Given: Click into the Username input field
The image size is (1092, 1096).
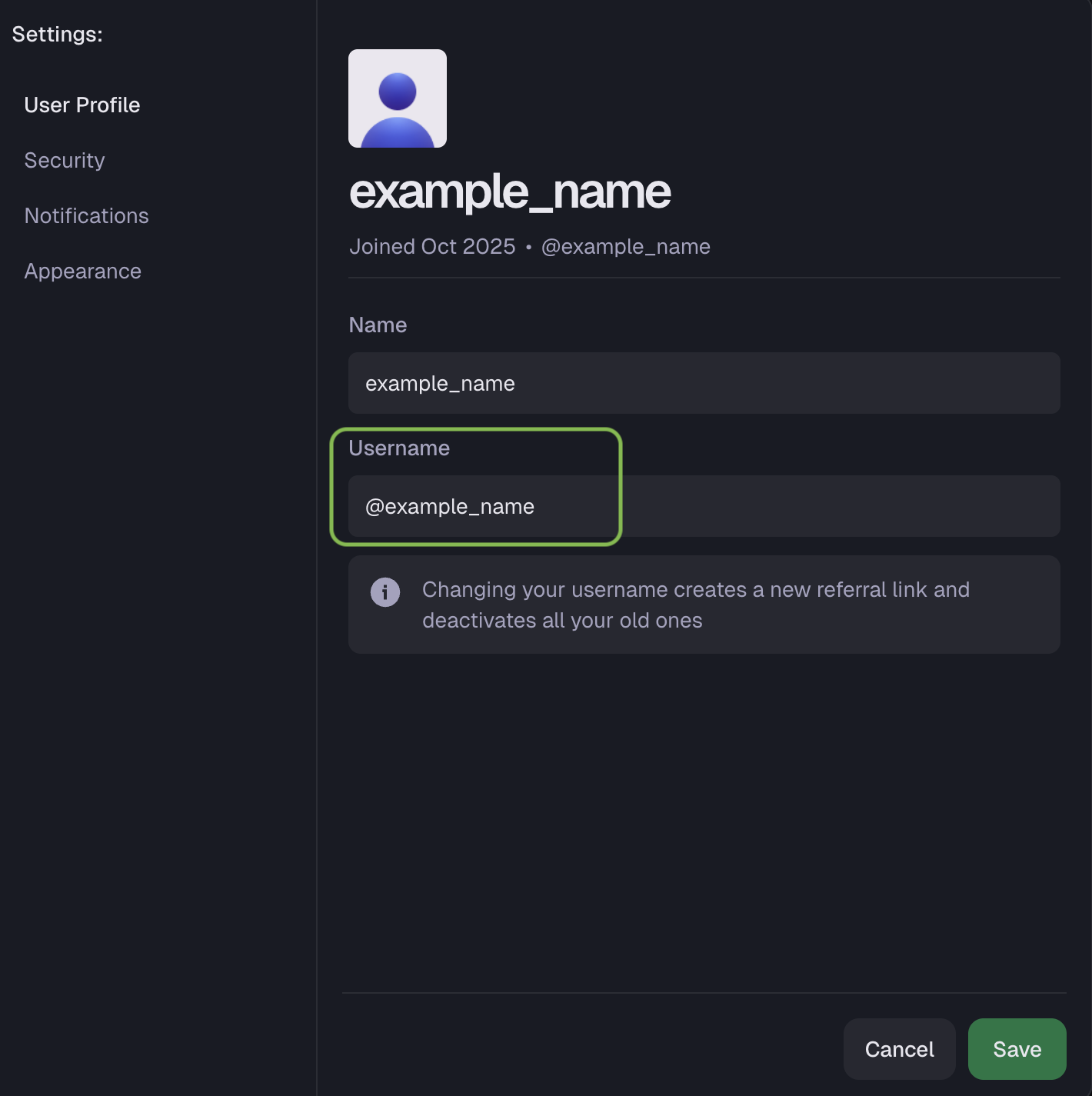Looking at the screenshot, I should (704, 506).
